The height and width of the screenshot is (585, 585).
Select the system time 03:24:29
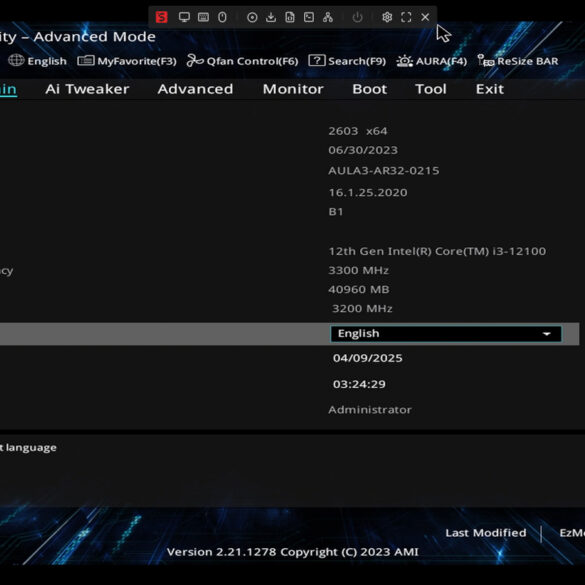pyautogui.click(x=359, y=384)
